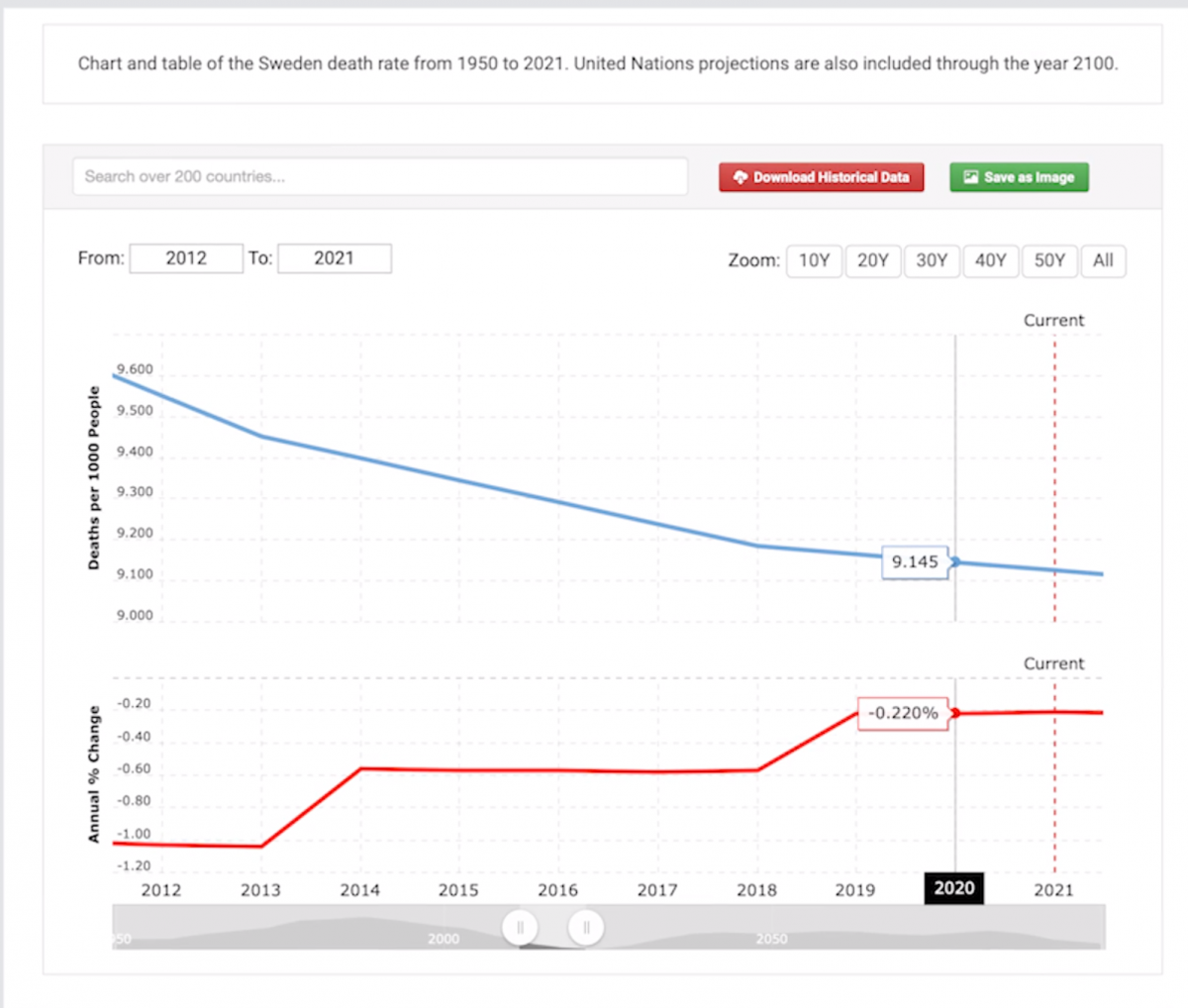
Task: Grab the right range slider handle
Action: 586,928
